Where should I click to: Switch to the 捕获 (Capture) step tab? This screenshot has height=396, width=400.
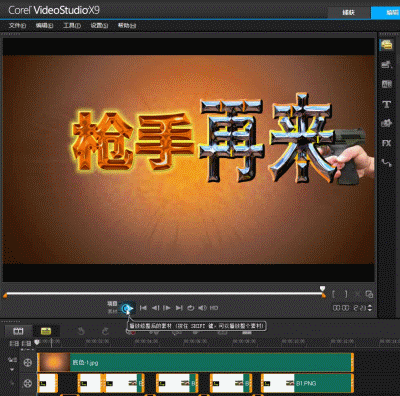click(349, 13)
